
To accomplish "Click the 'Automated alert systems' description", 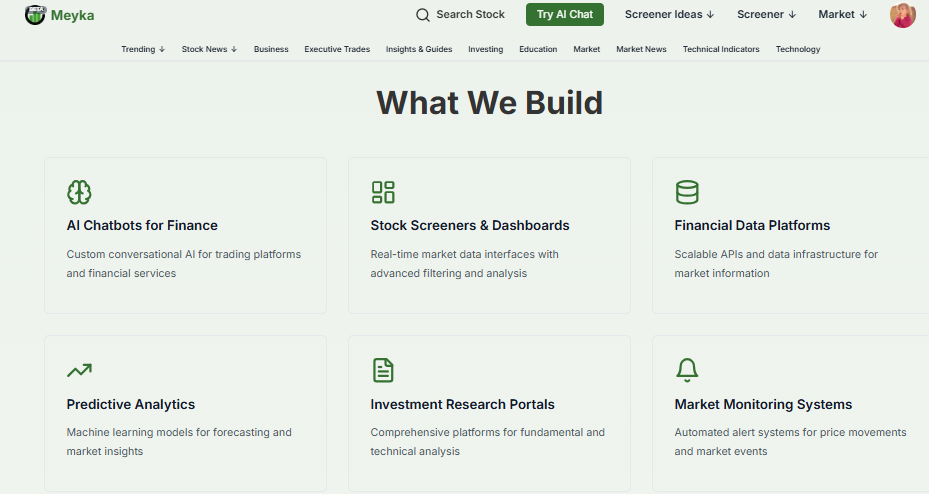I will [790, 442].
